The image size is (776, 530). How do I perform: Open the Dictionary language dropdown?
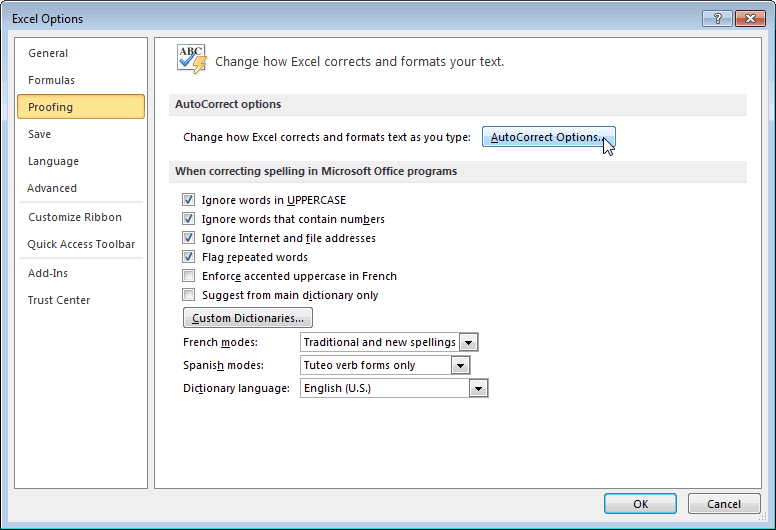pos(479,388)
